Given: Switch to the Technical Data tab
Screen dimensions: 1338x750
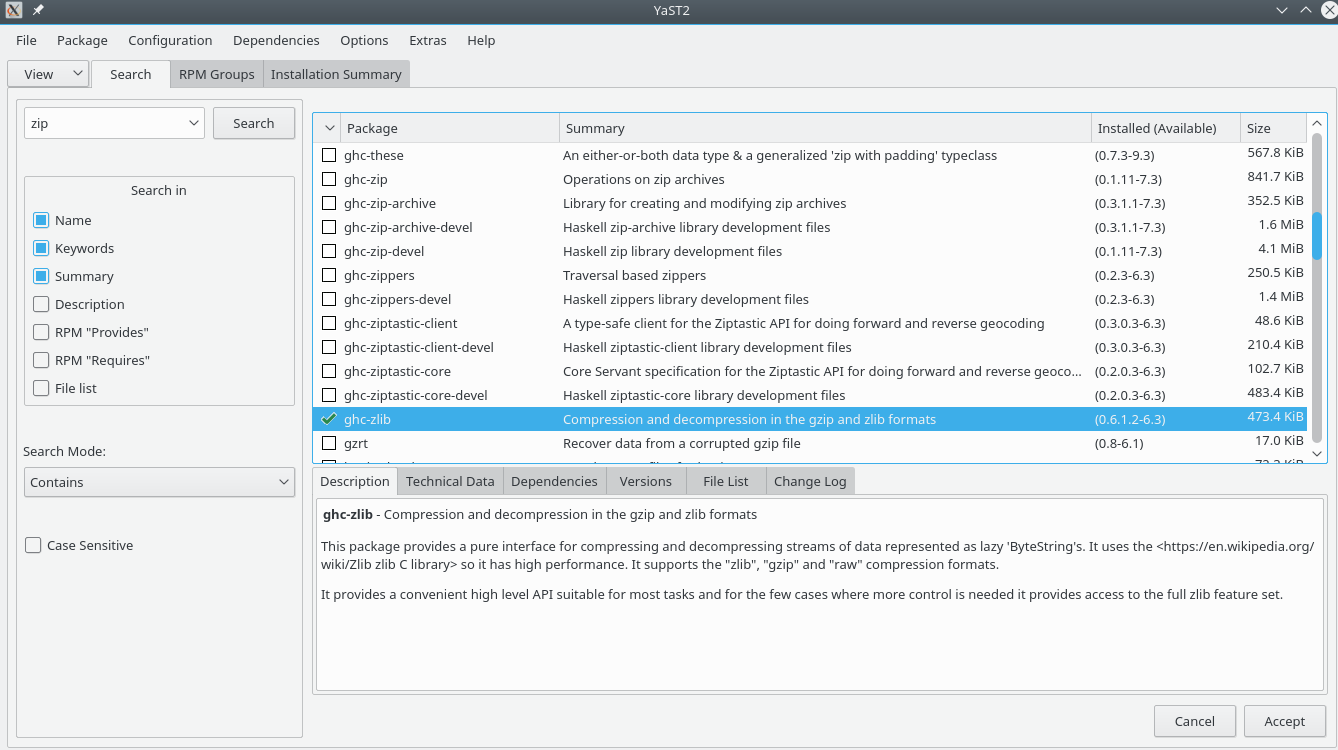Looking at the screenshot, I should (450, 481).
